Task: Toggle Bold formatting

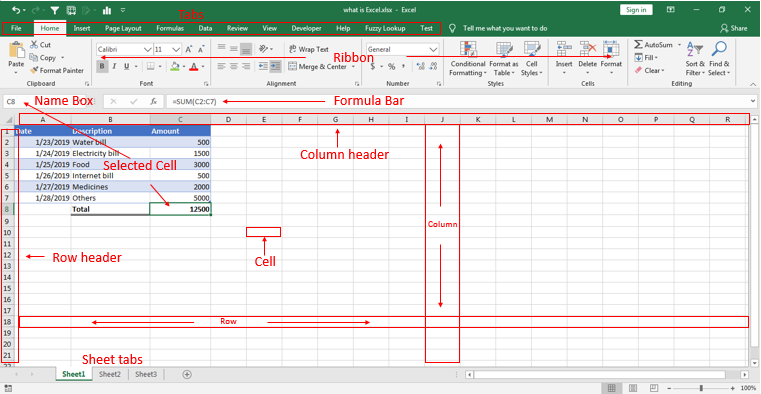Action: (x=102, y=66)
